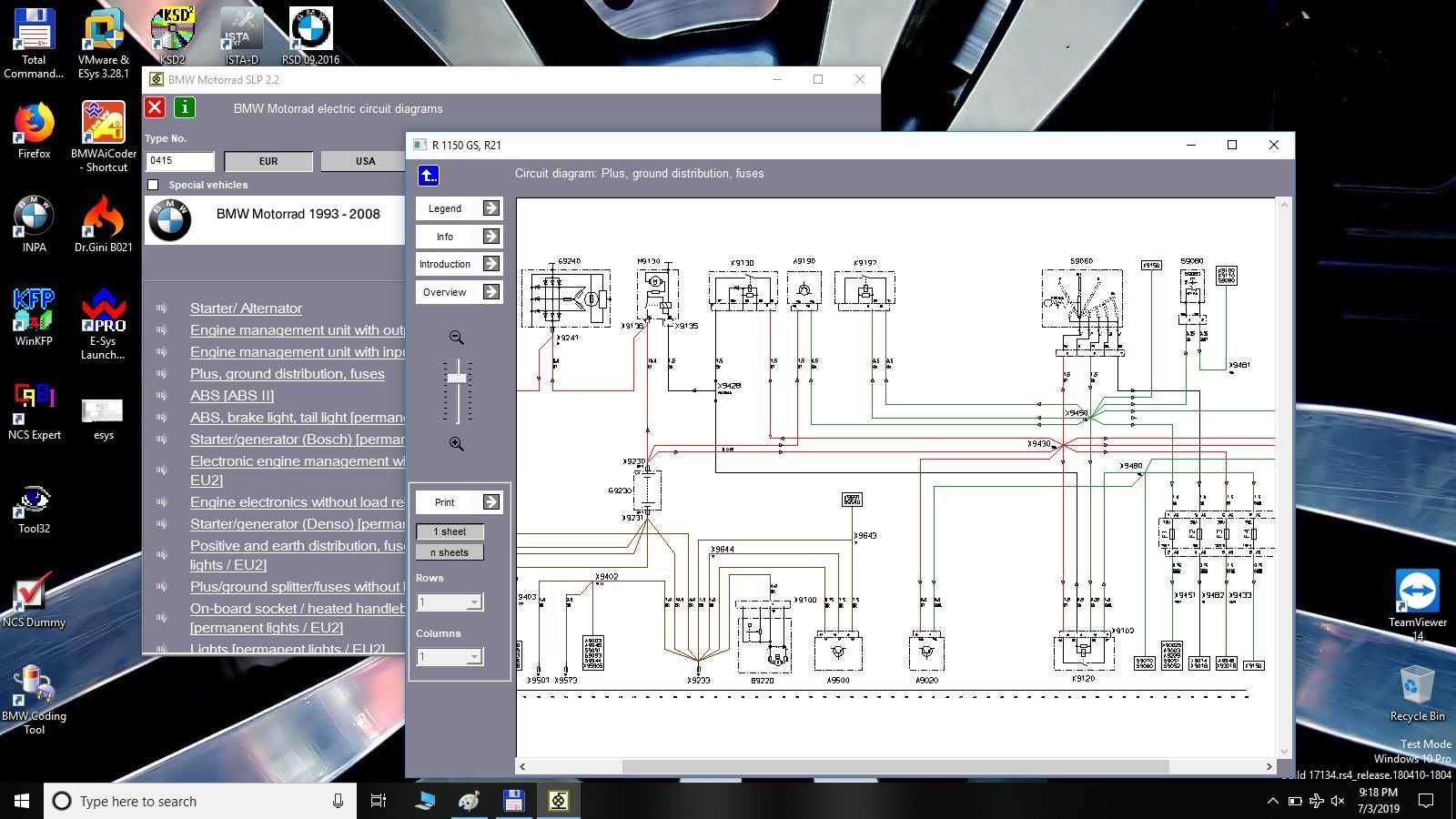
Task: Open Plus, ground distribution, fuses link
Action: [287, 374]
